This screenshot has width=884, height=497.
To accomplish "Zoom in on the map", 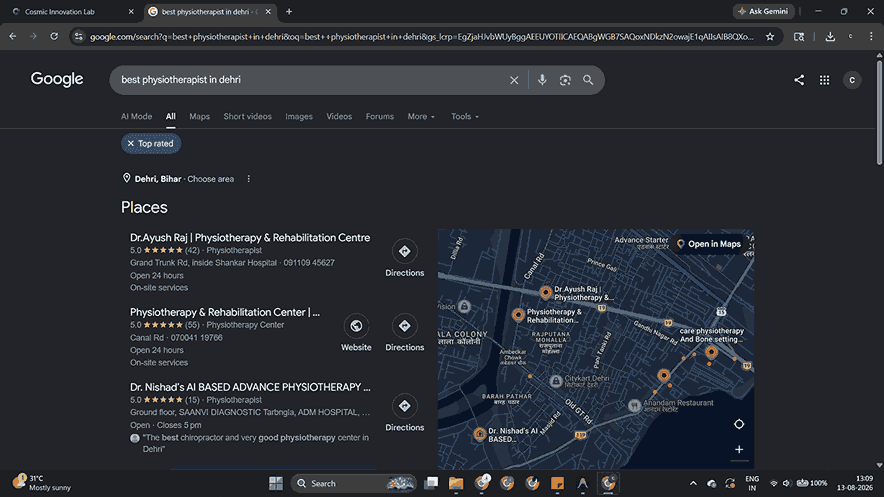I will 739,449.
